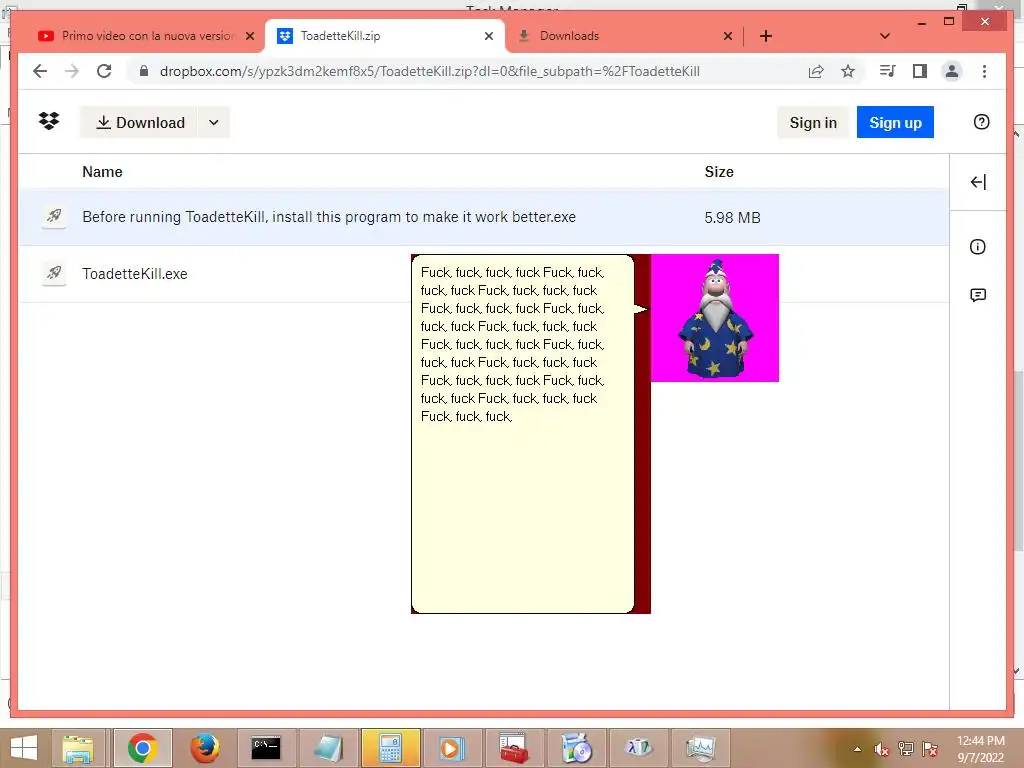The width and height of the screenshot is (1024, 768).
Task: Close the Downloads tab
Action: point(728,36)
